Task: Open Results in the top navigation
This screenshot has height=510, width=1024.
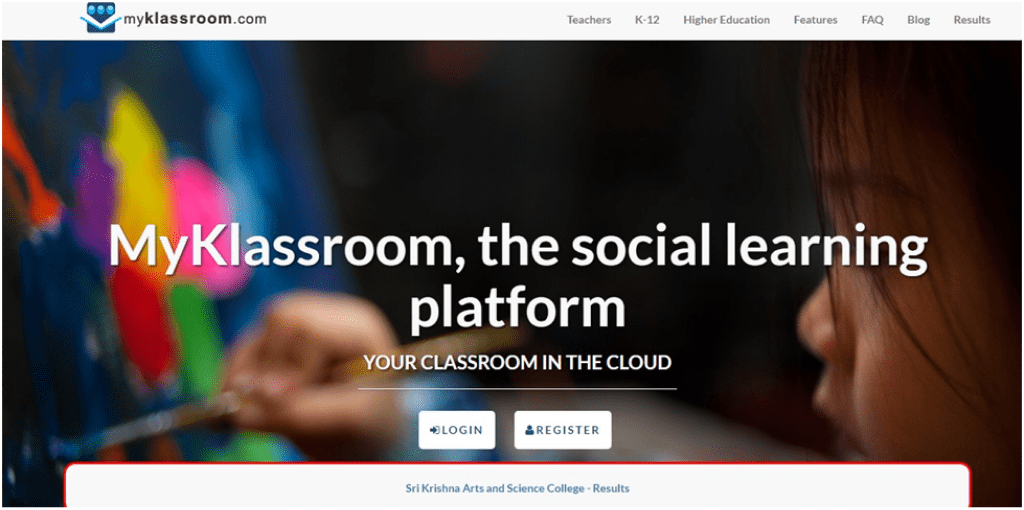Action: click(x=972, y=20)
